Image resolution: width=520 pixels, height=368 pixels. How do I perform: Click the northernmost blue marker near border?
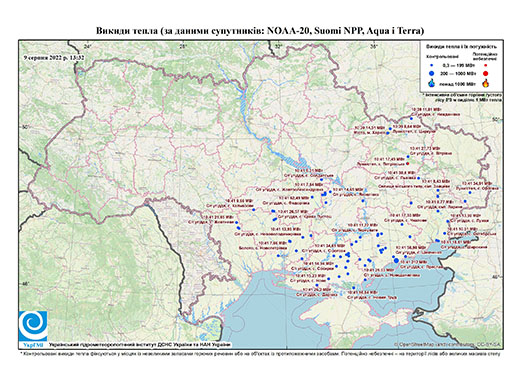tap(411, 118)
